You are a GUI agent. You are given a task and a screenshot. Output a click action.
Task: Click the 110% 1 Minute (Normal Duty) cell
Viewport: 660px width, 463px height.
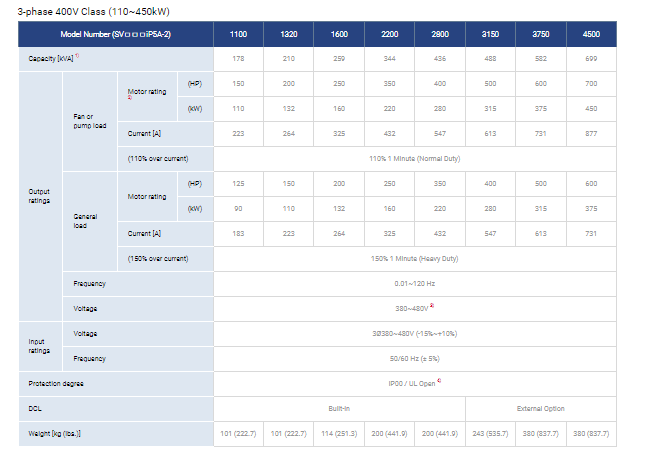coord(414,158)
